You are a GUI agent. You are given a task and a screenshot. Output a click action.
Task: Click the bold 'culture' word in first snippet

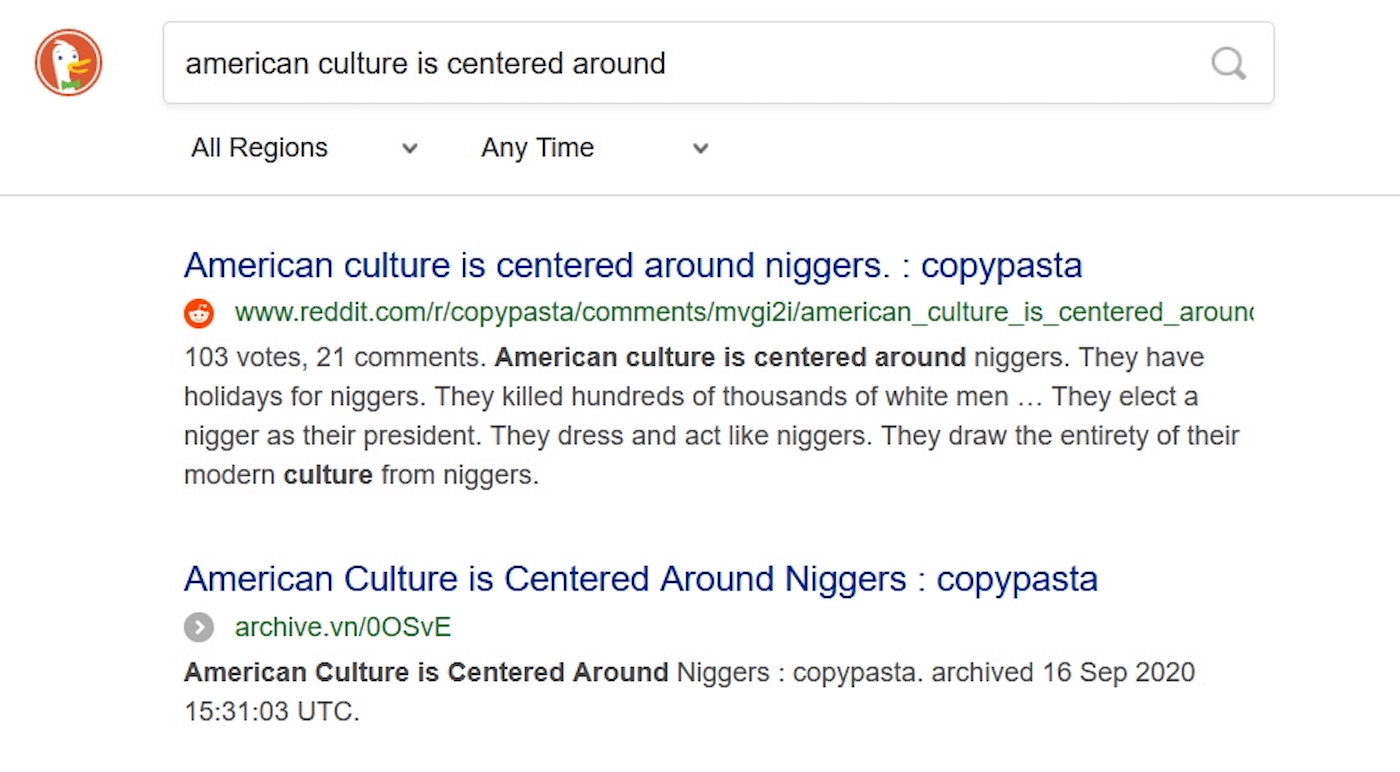click(327, 475)
